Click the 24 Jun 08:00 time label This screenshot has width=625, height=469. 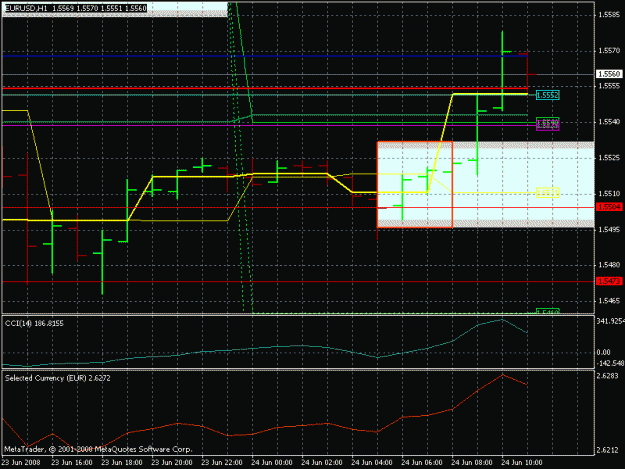coord(472,463)
